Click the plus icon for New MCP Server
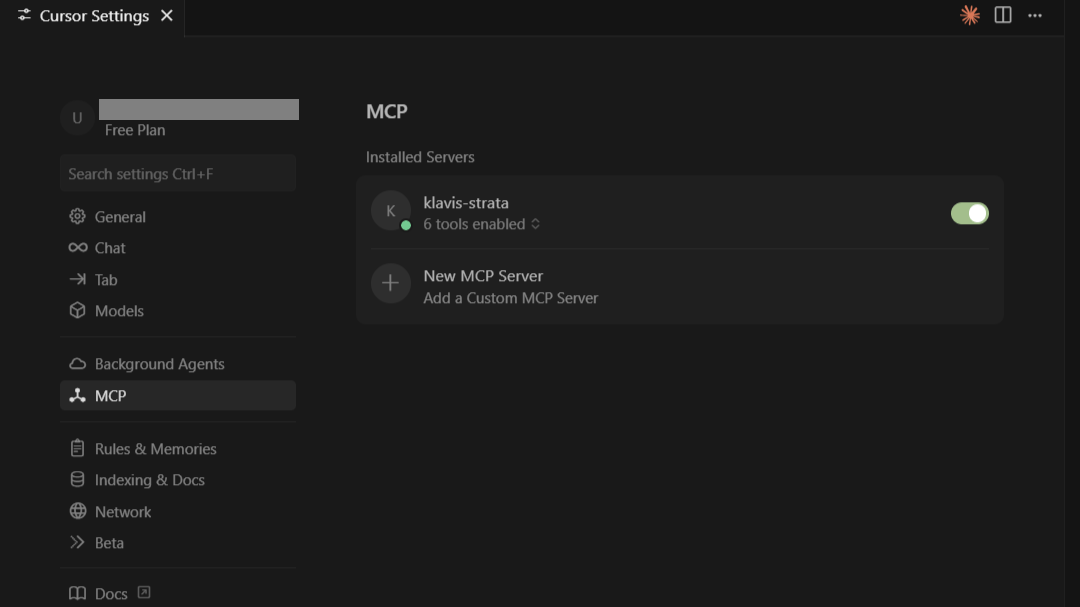Viewport: 1080px width, 607px height. 391,283
